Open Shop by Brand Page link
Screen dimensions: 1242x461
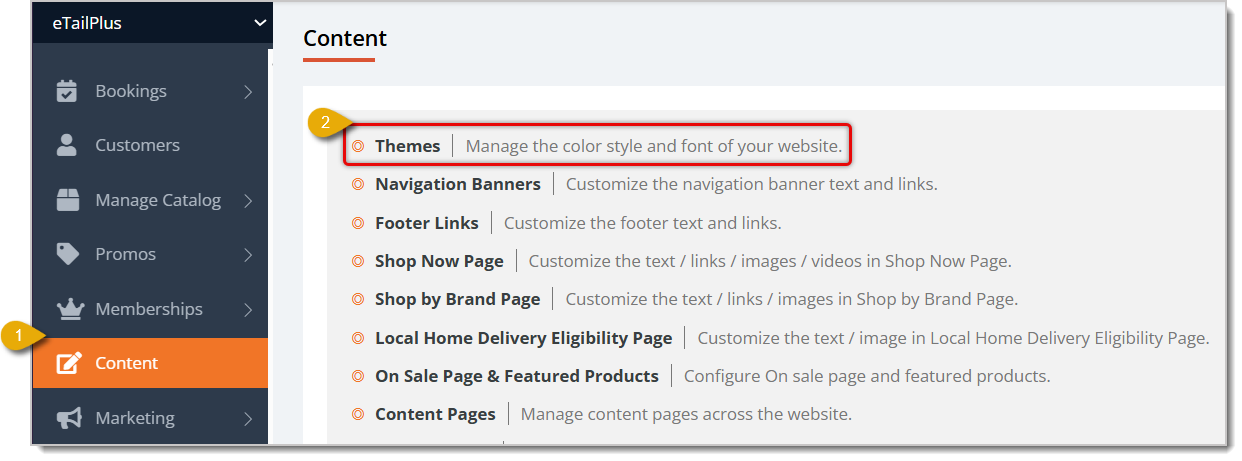pyautogui.click(x=458, y=299)
